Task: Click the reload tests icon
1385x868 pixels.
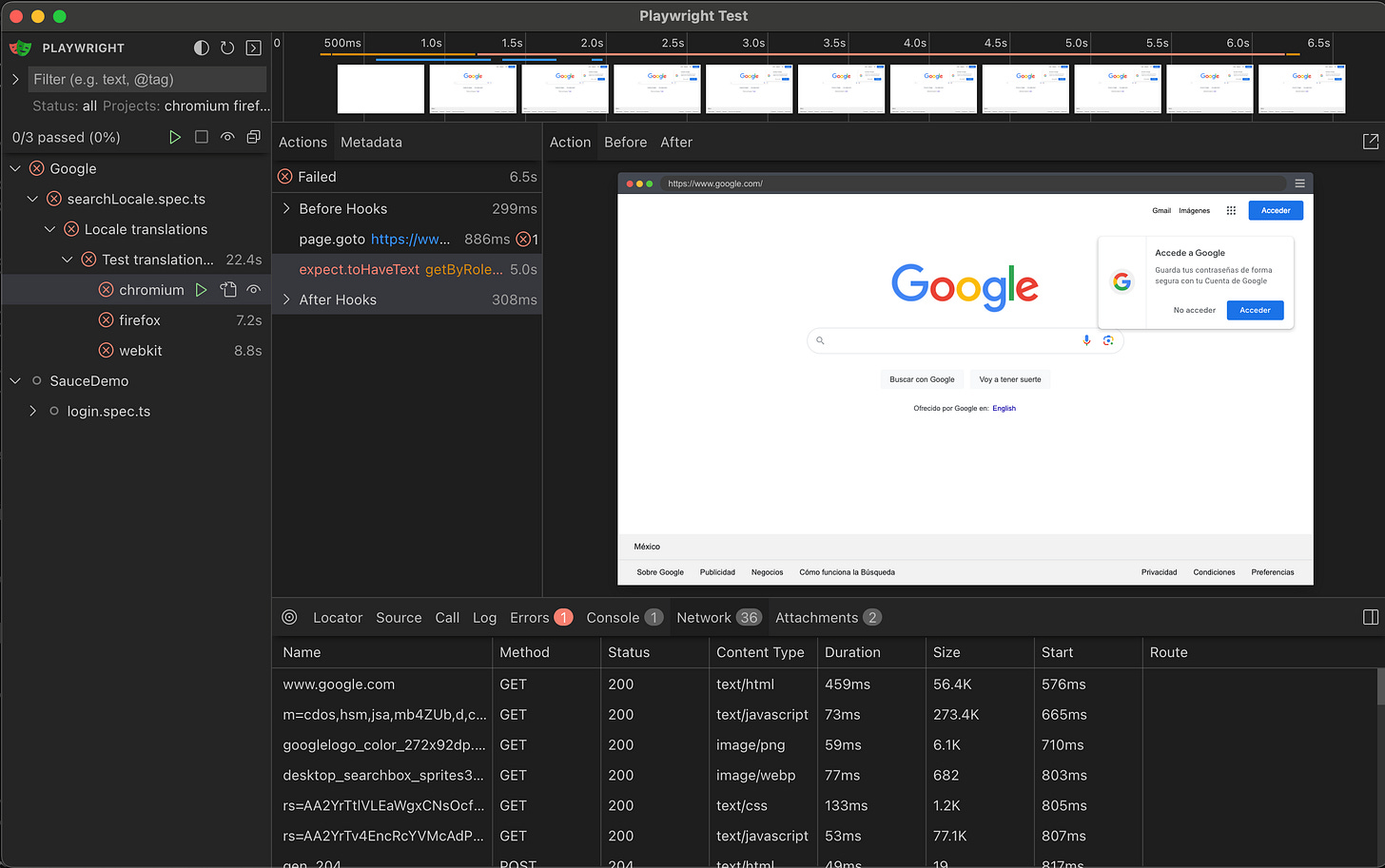Action: click(x=227, y=48)
